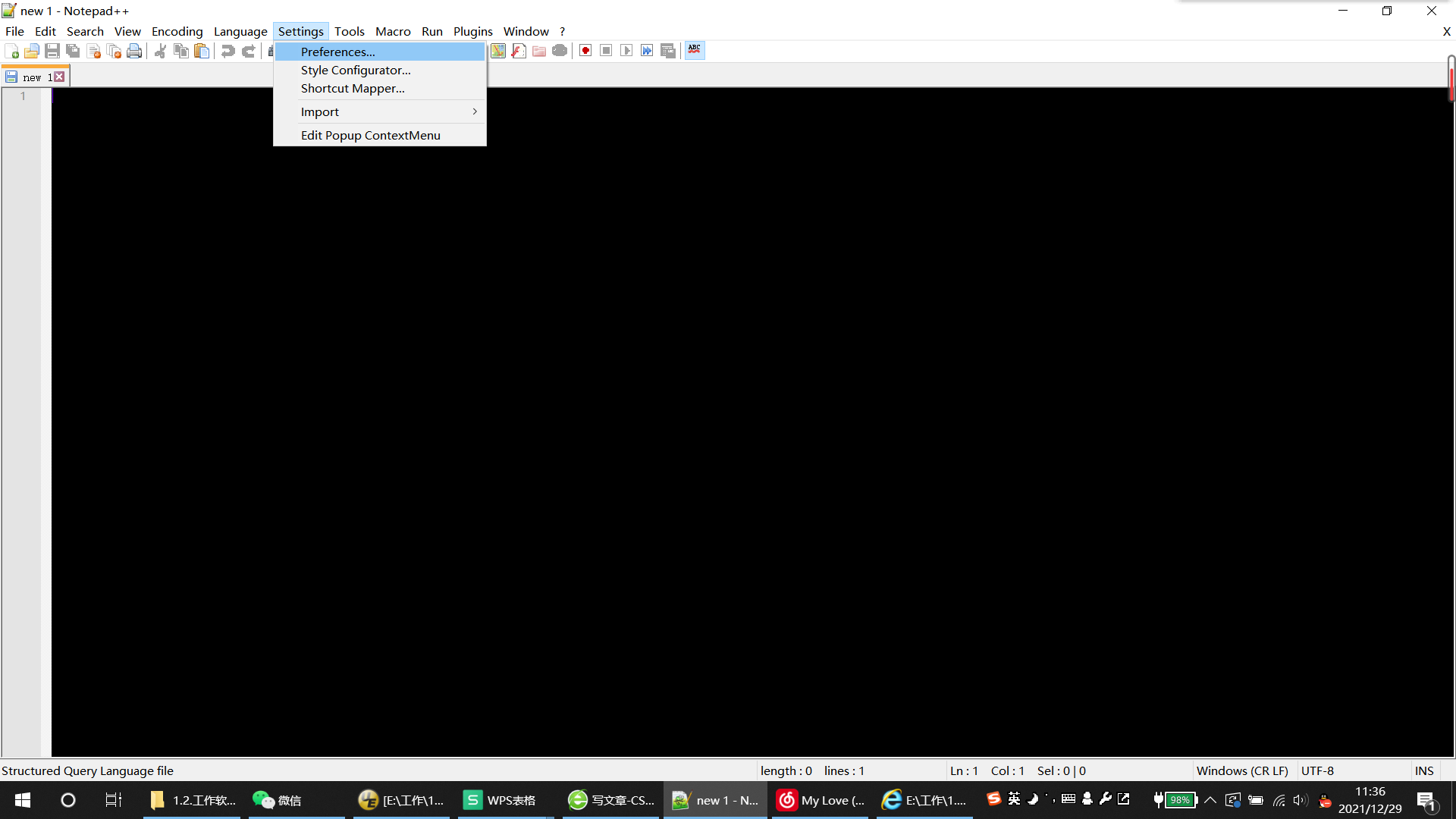The height and width of the screenshot is (819, 1456).
Task: Toggle the ABC spell check icon
Action: click(695, 50)
